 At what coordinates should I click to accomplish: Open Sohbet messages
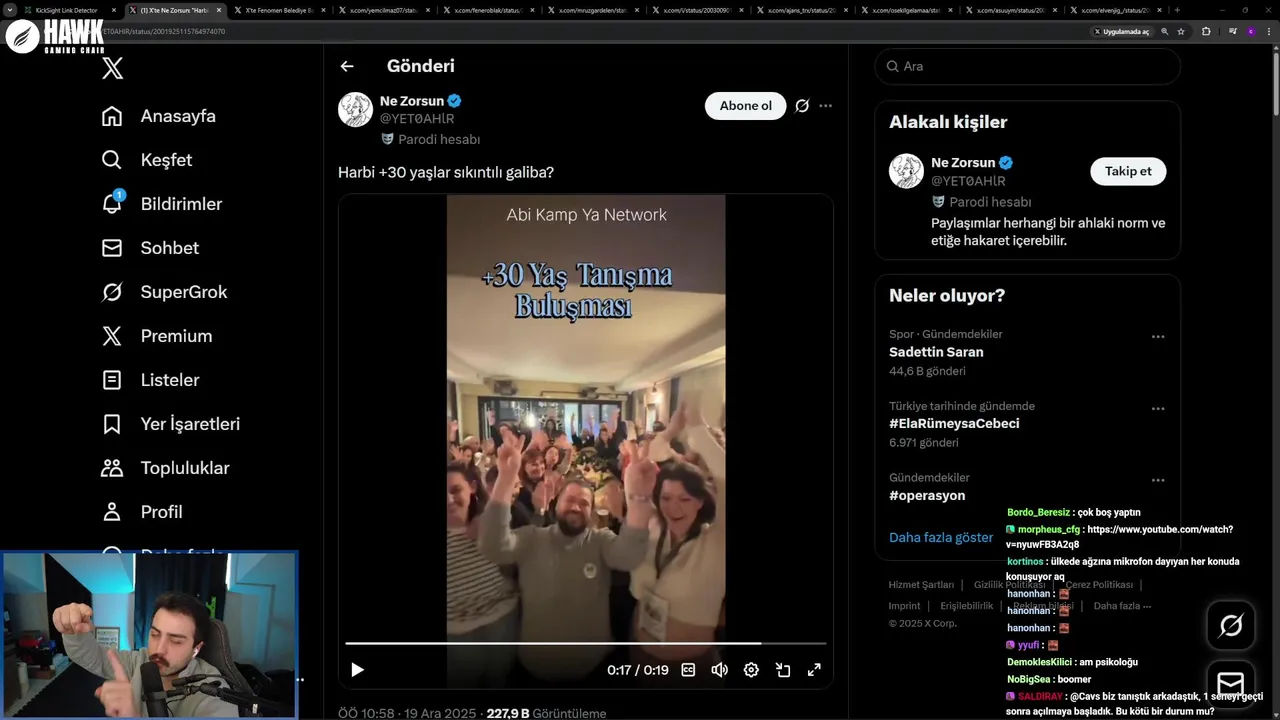(x=150, y=248)
